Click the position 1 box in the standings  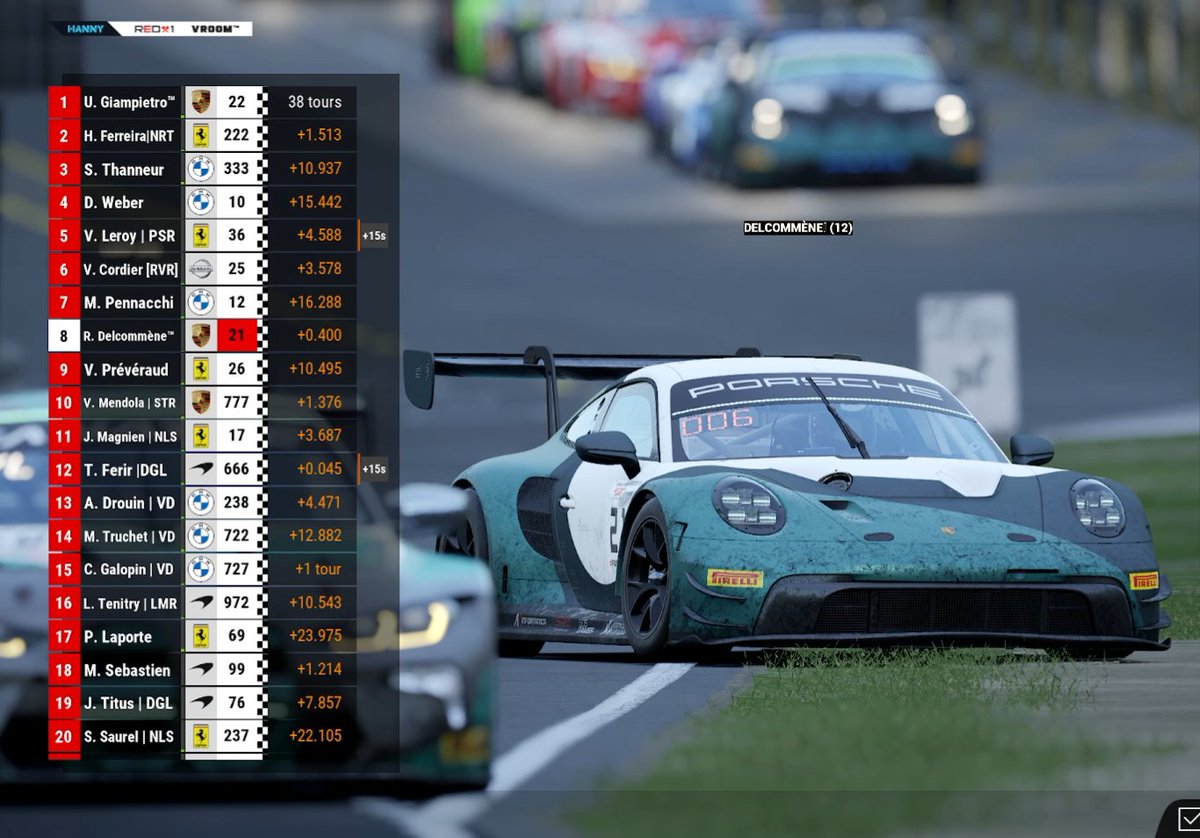point(64,102)
